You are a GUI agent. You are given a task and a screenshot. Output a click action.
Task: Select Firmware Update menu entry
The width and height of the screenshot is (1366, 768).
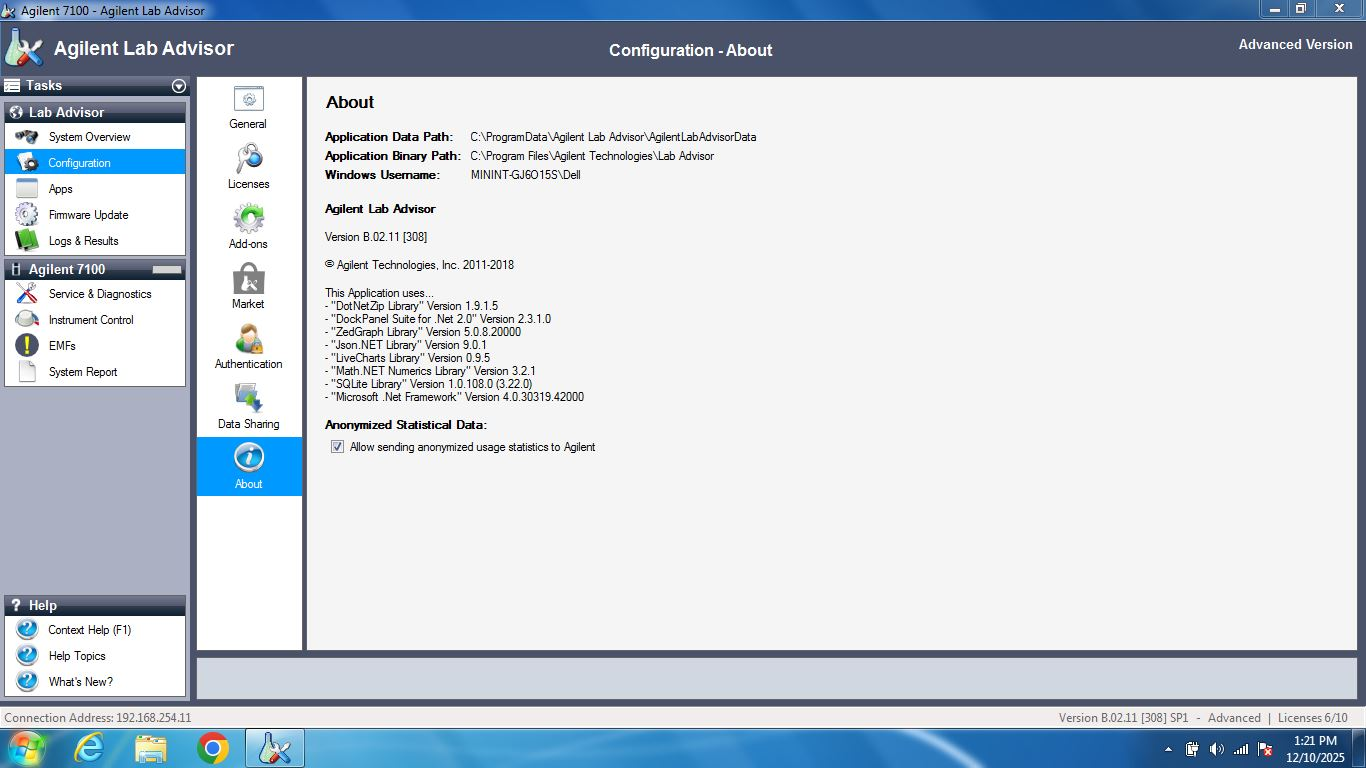pos(88,215)
